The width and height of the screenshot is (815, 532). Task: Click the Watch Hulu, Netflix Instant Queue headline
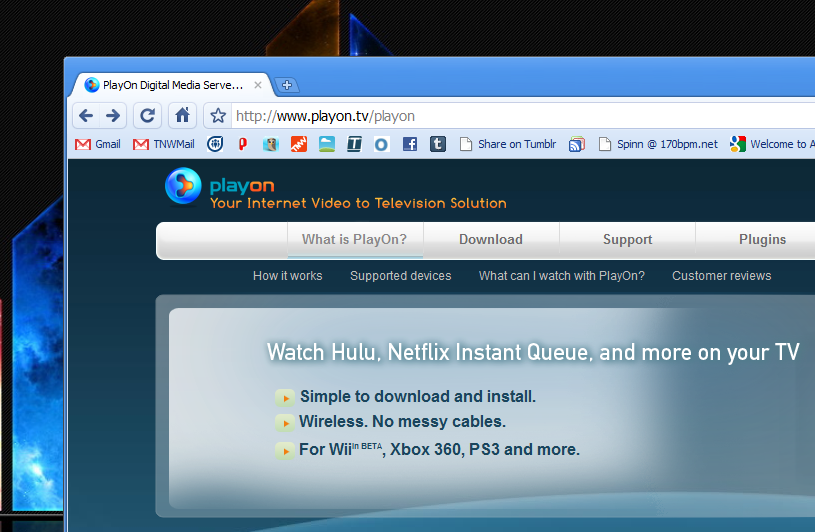[533, 352]
